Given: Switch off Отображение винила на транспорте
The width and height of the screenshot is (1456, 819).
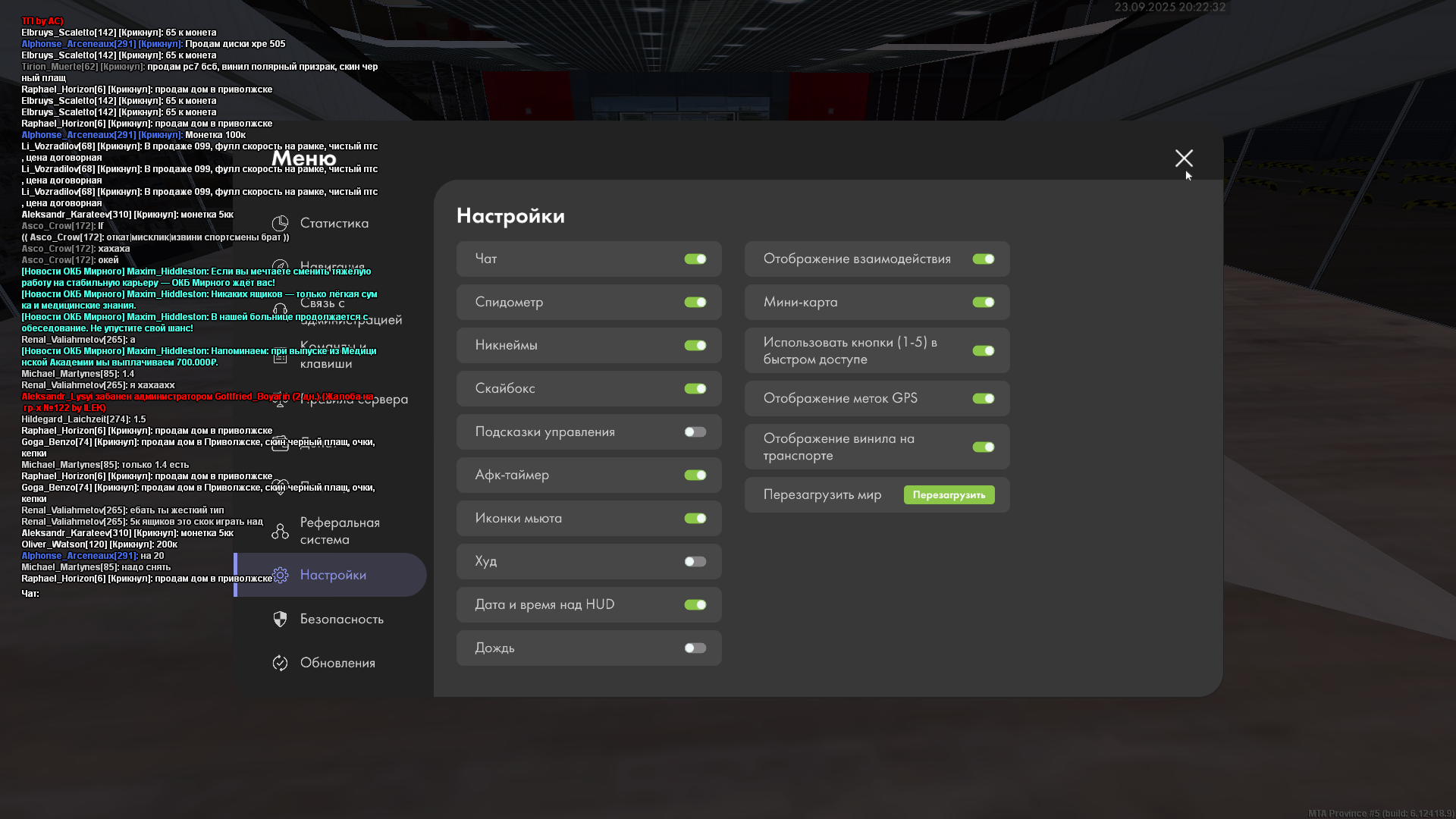Looking at the screenshot, I should click(x=983, y=447).
